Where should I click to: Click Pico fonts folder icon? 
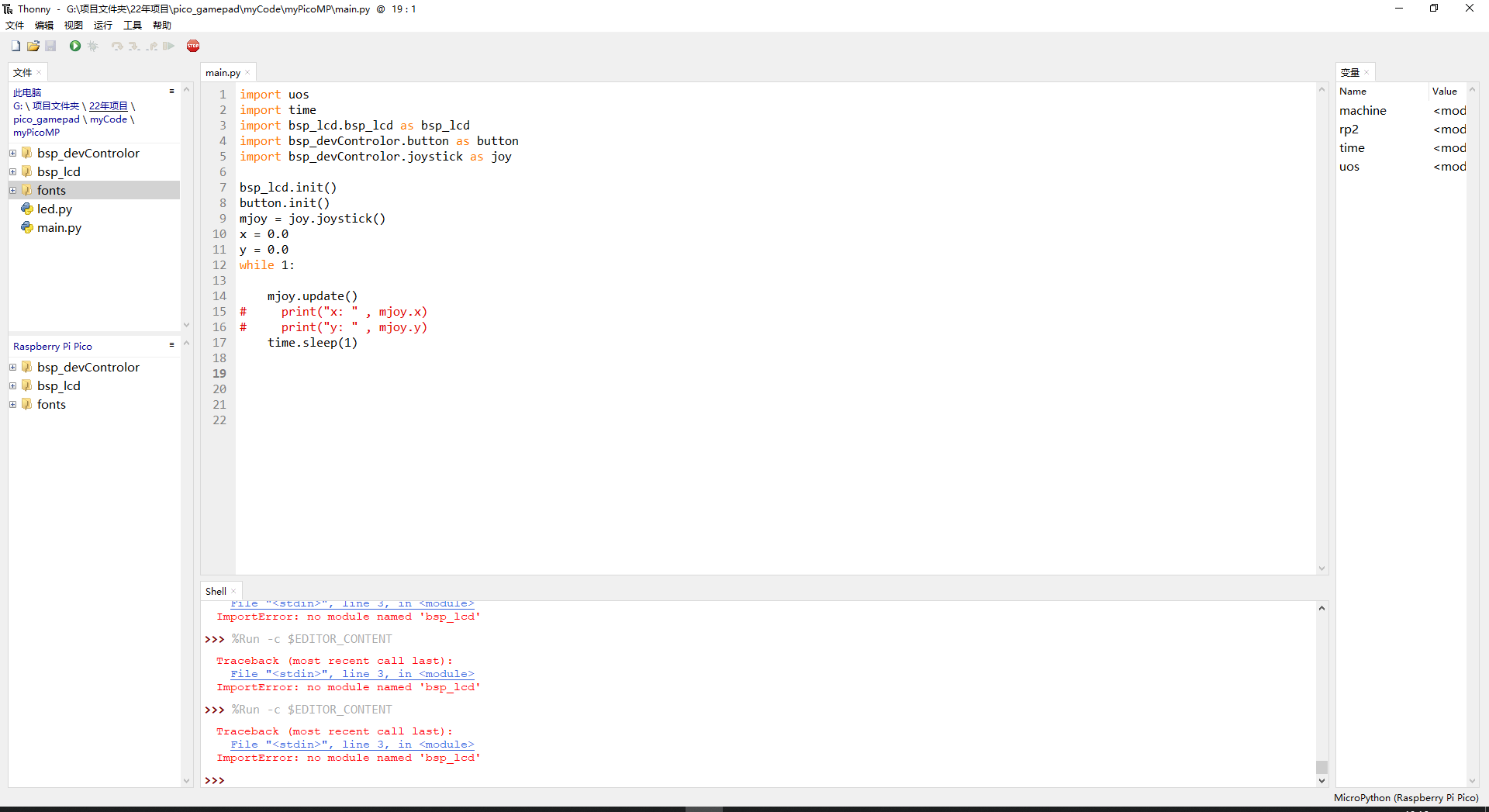coord(27,405)
